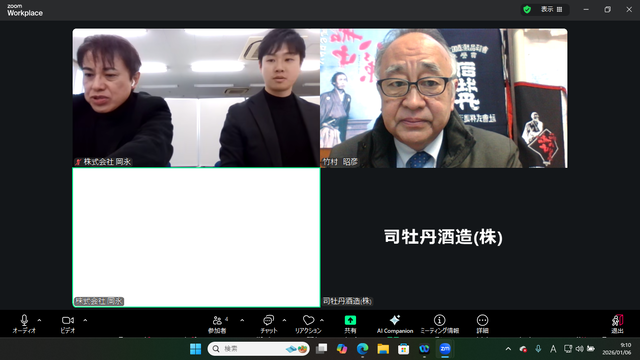Click the taskbar 検索 search box
The image size is (640, 360).
tap(259, 349)
